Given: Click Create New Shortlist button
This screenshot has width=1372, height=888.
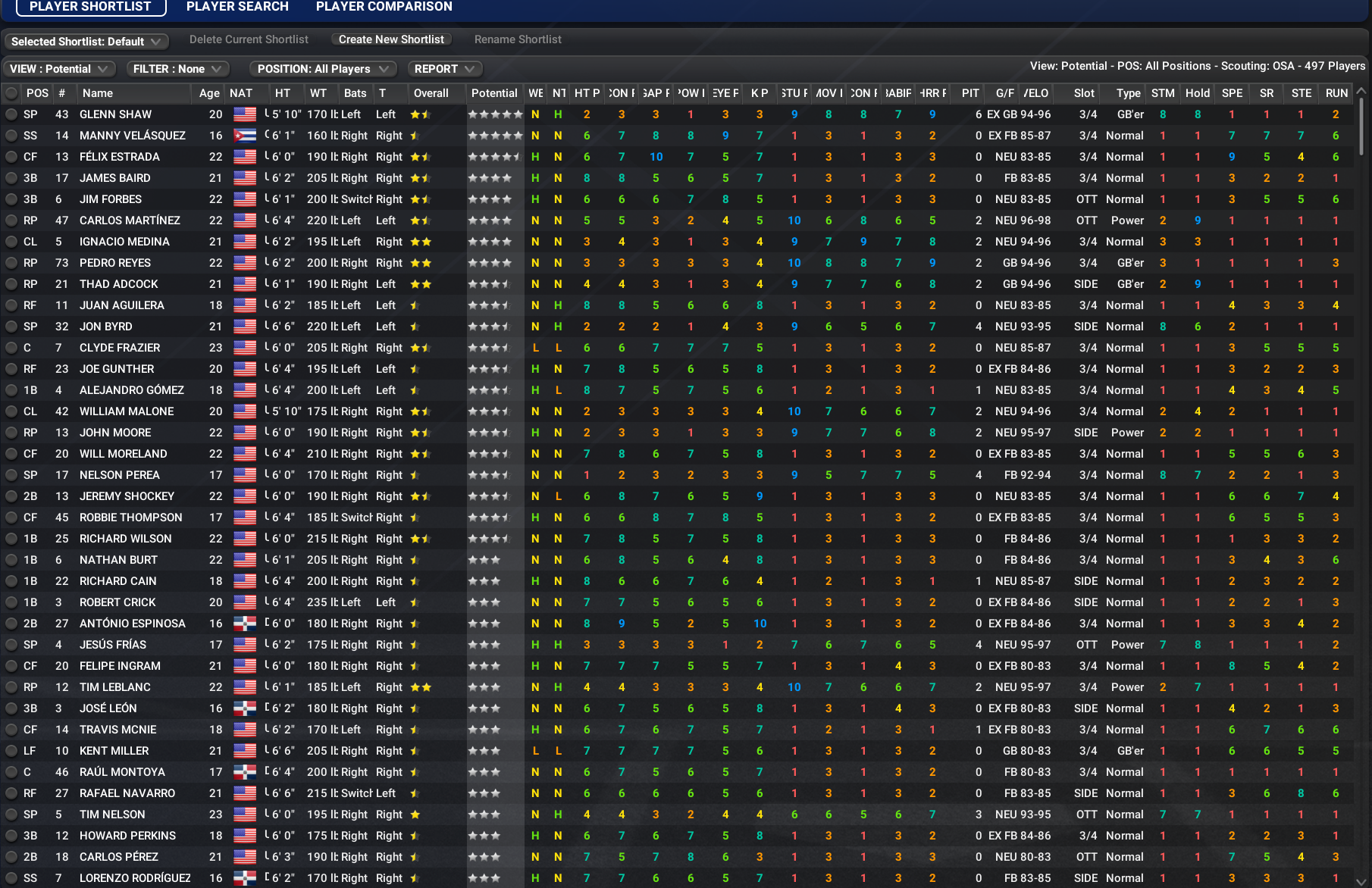Looking at the screenshot, I should [x=391, y=39].
